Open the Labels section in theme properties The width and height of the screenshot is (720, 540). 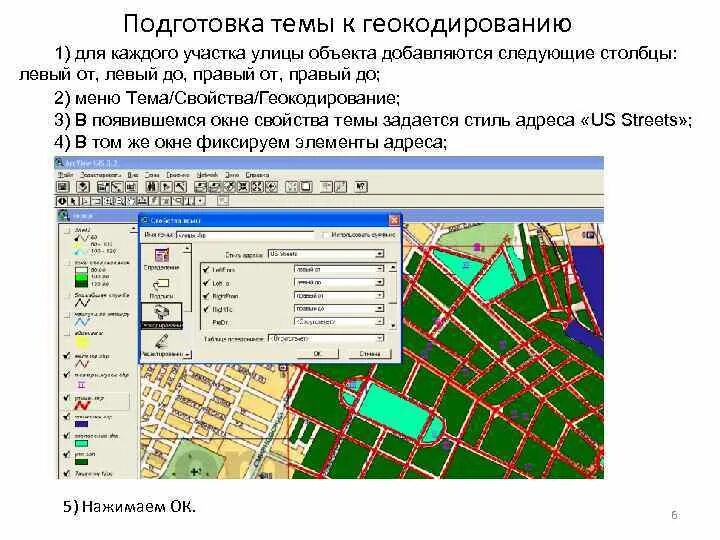161,288
